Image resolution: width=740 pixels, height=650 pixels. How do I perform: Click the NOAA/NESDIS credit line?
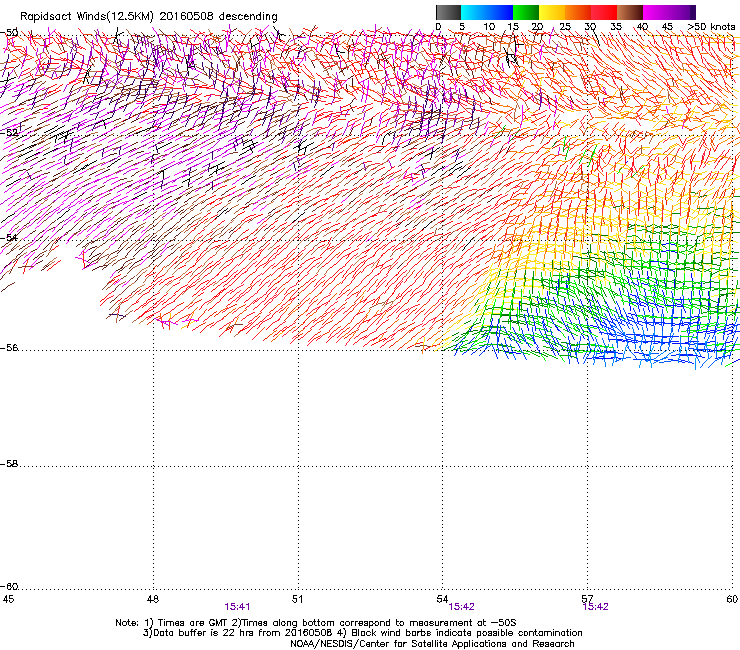click(432, 644)
